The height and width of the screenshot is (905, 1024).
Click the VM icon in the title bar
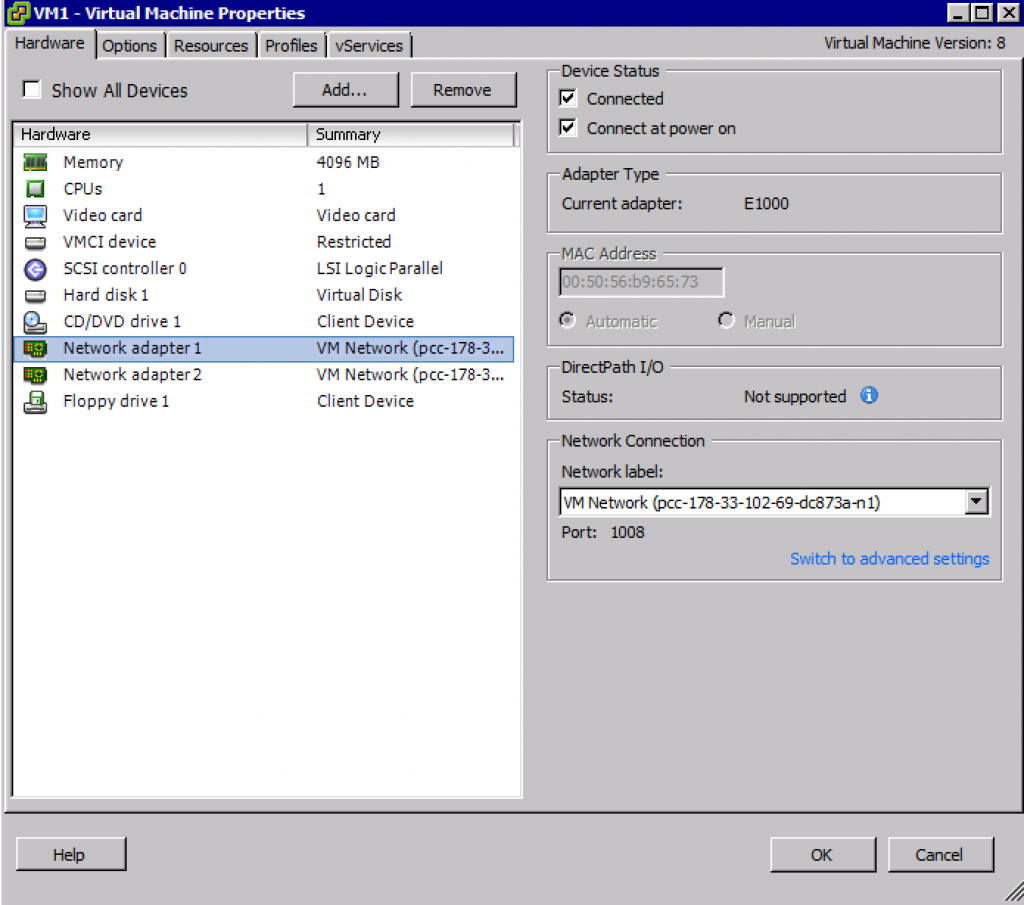[18, 13]
